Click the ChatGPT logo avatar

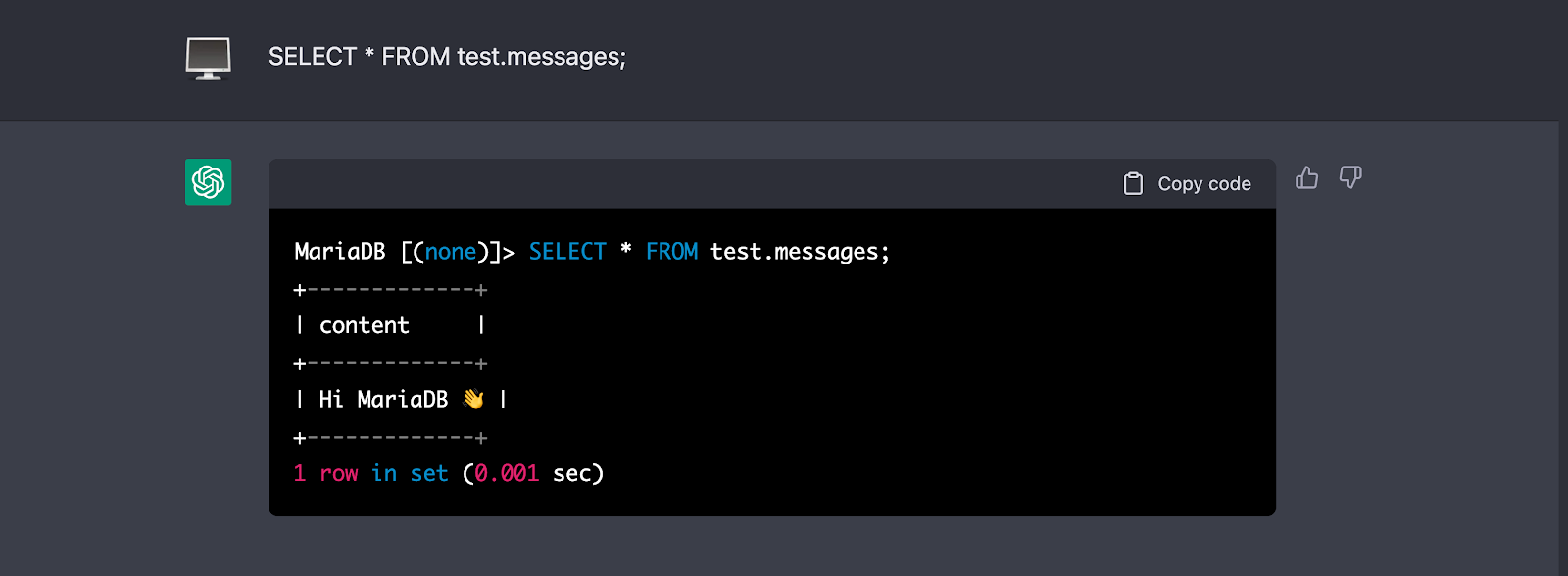209,182
